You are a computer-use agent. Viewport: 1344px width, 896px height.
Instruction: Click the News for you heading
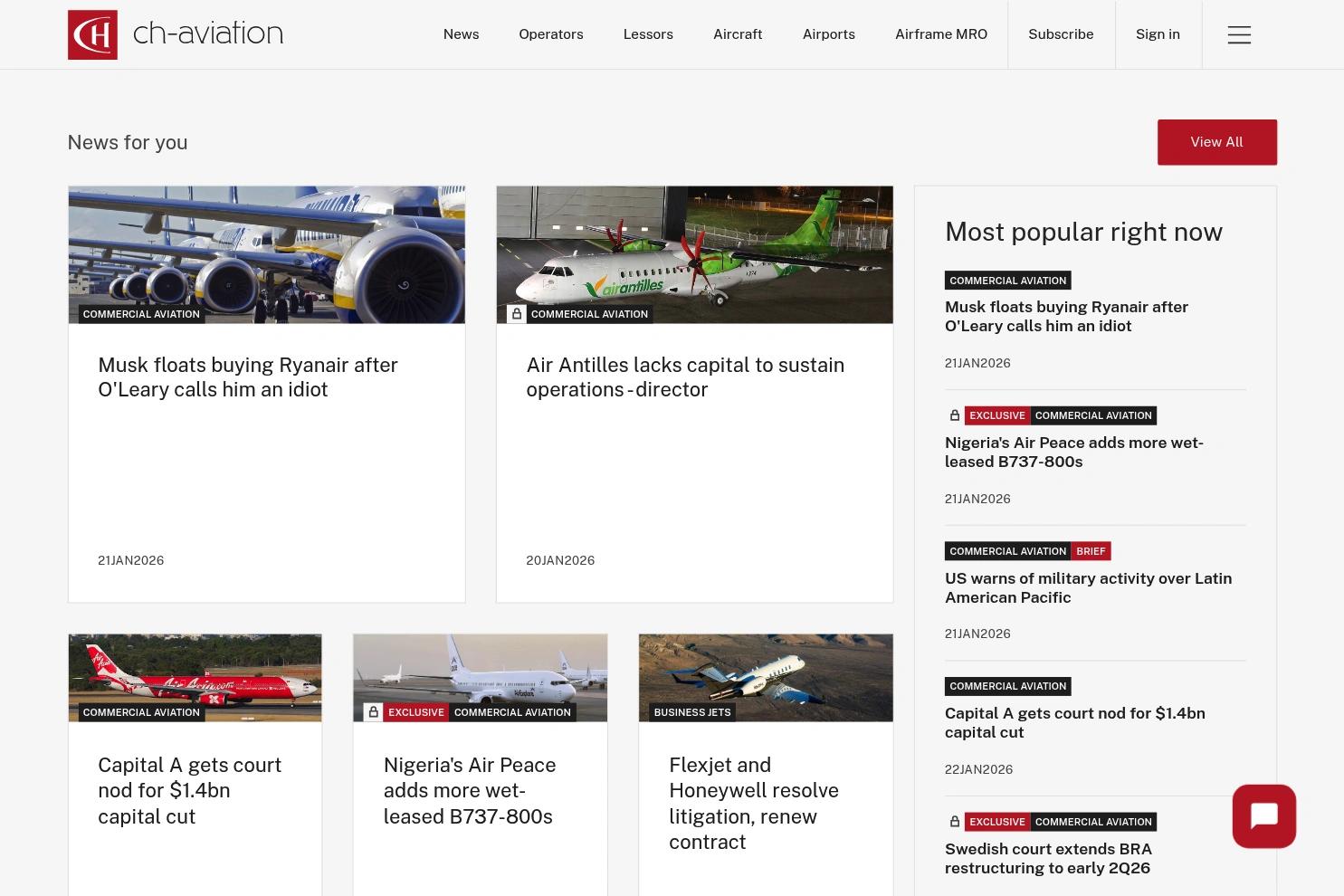pos(128,142)
